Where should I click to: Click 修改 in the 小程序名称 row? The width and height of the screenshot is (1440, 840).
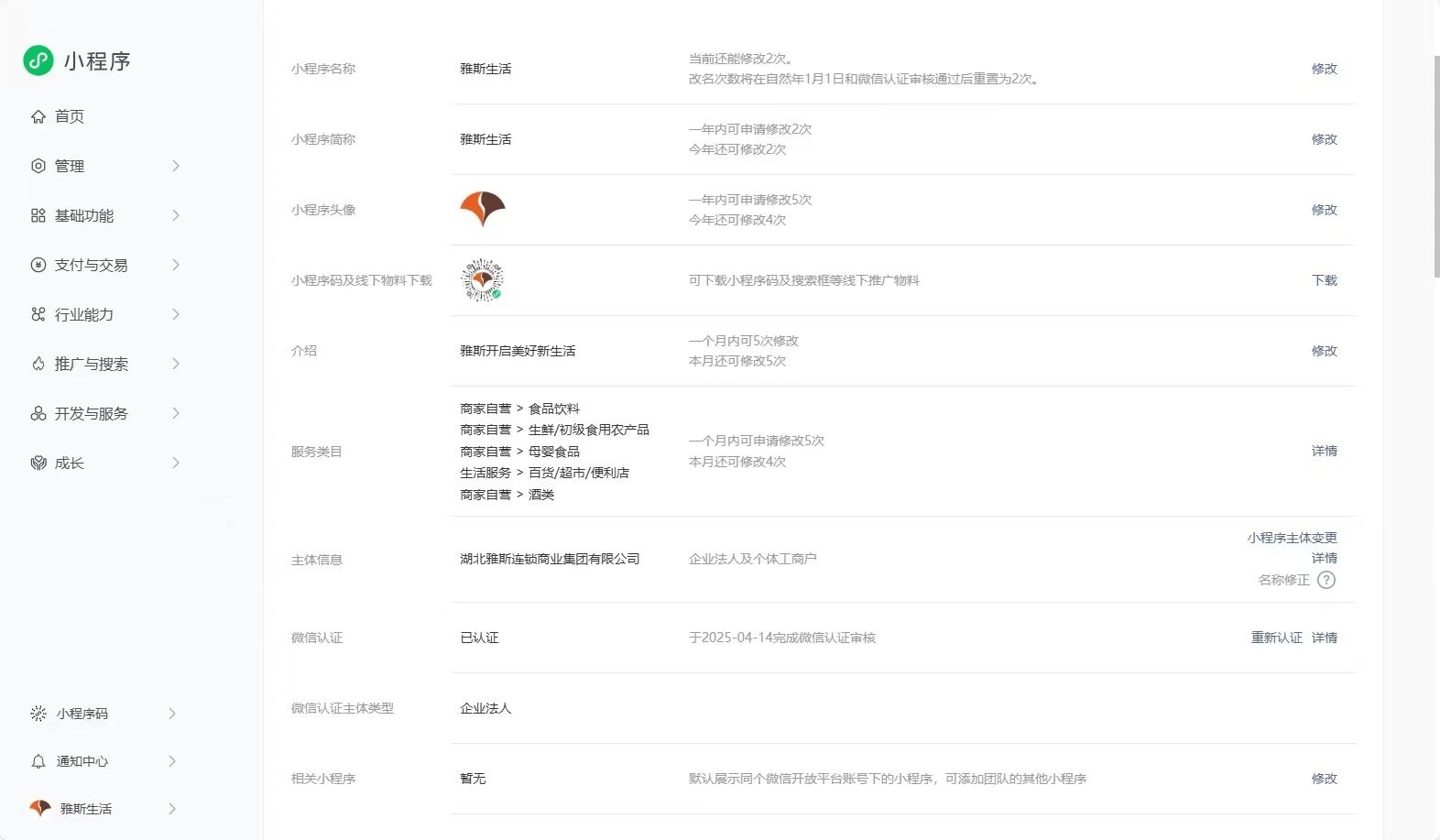(x=1325, y=69)
